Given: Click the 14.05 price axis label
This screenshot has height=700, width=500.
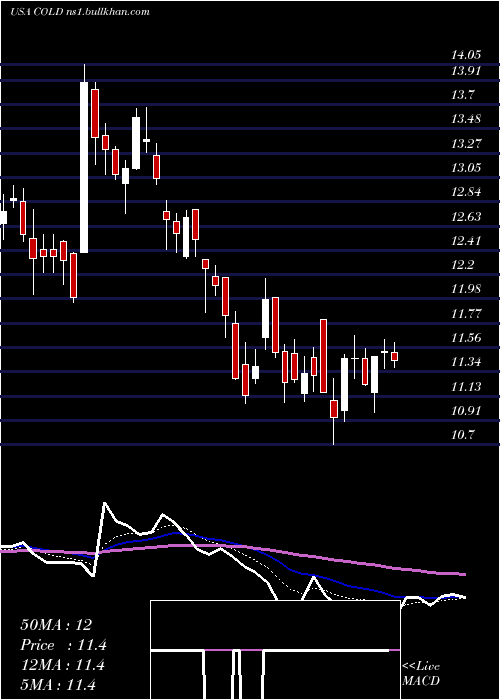Looking at the screenshot, I should click(466, 55).
